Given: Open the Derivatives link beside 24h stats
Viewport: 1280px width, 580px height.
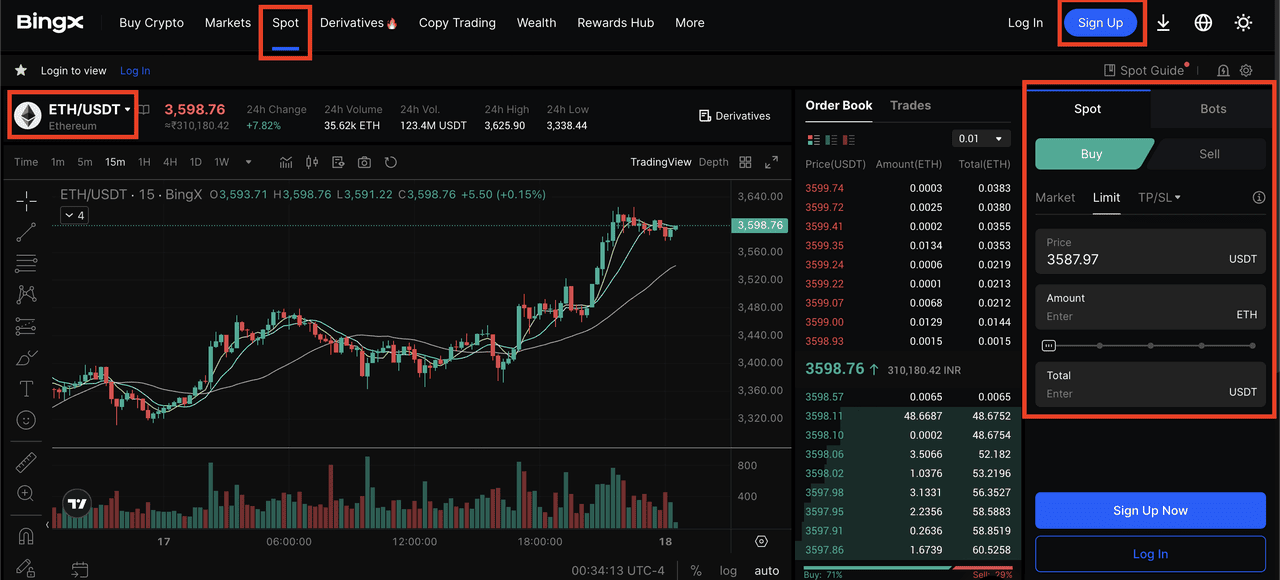Looking at the screenshot, I should point(735,116).
